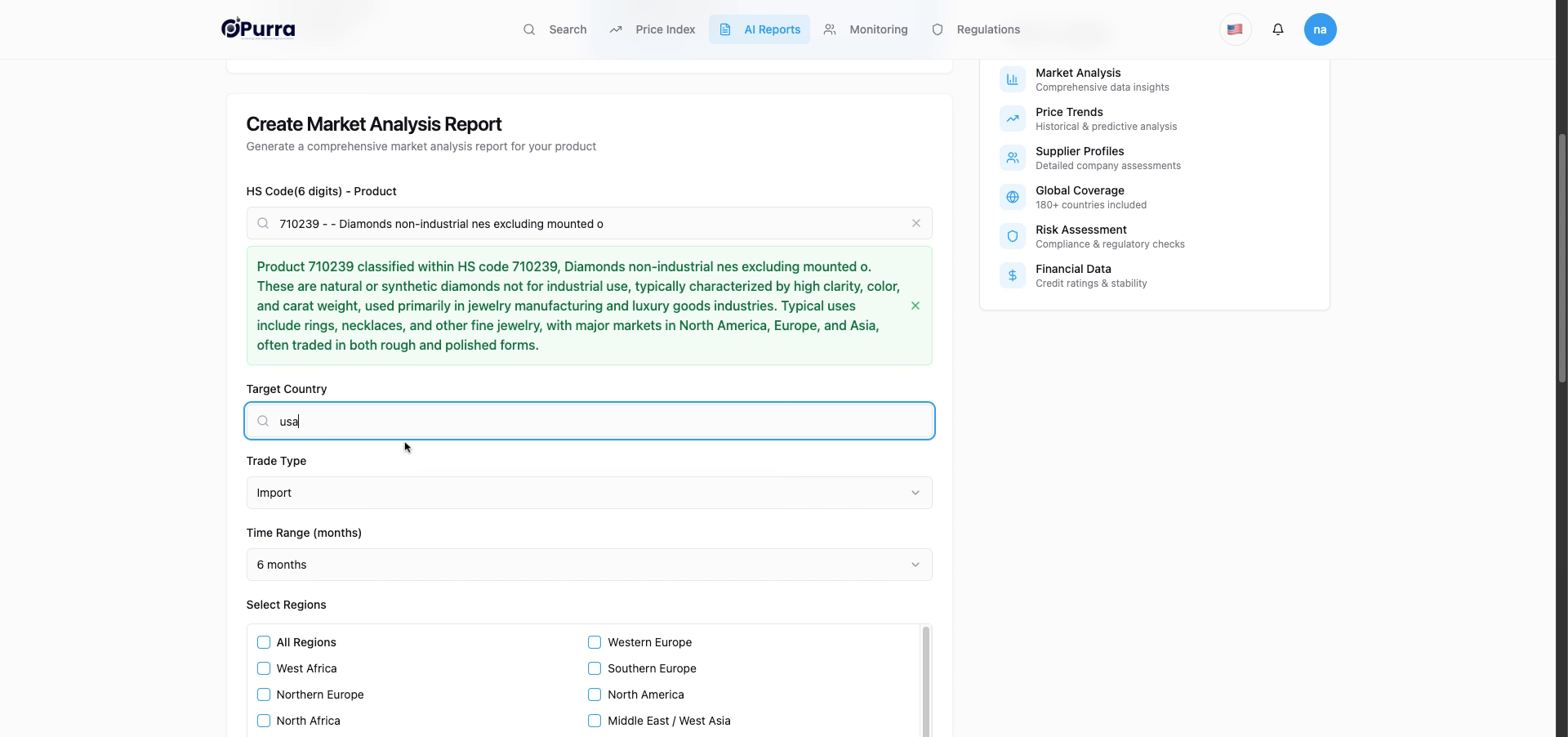This screenshot has width=1568, height=737.
Task: Click the Global Coverage globe icon
Action: pos(1012,197)
